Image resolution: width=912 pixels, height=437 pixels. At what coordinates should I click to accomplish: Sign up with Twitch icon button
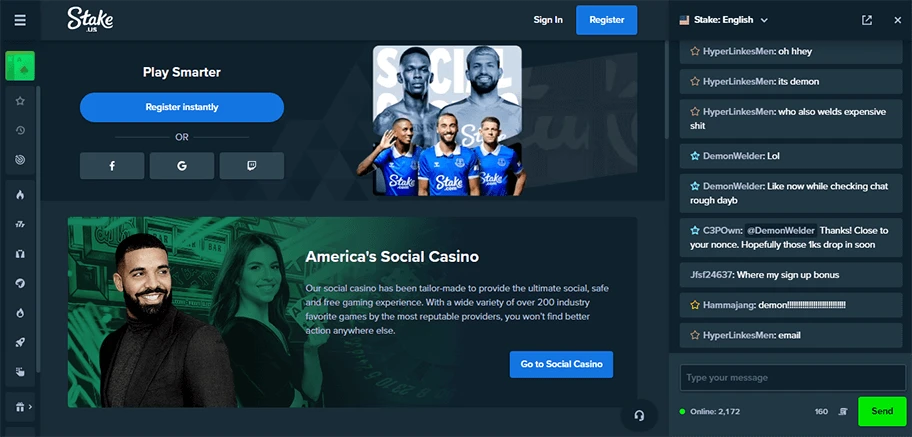point(252,166)
